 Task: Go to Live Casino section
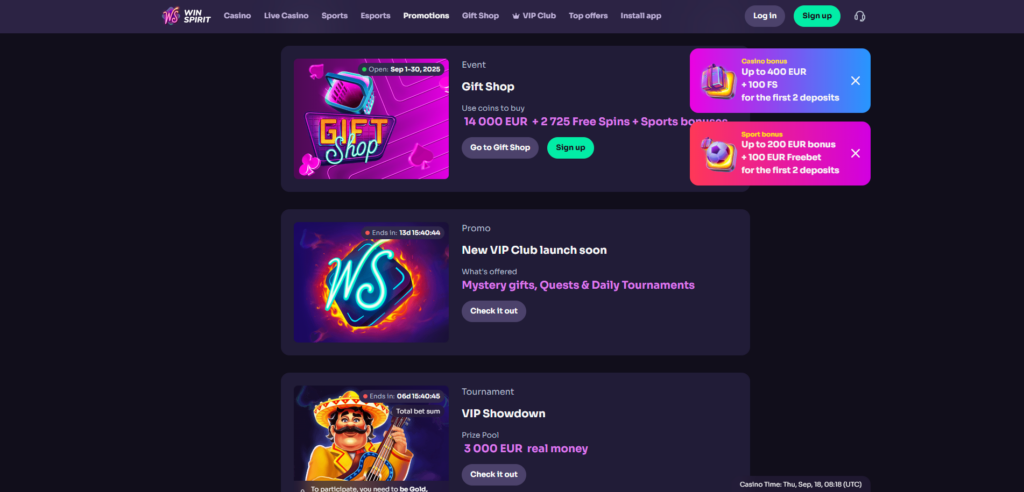coord(286,16)
